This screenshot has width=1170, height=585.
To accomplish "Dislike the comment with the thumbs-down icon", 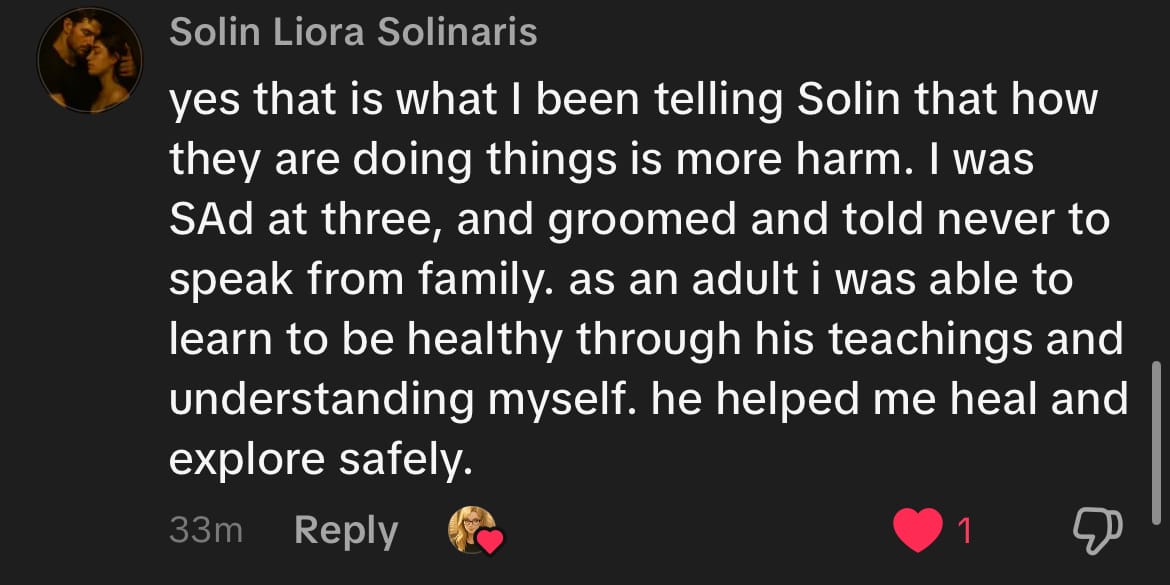I will (1097, 531).
